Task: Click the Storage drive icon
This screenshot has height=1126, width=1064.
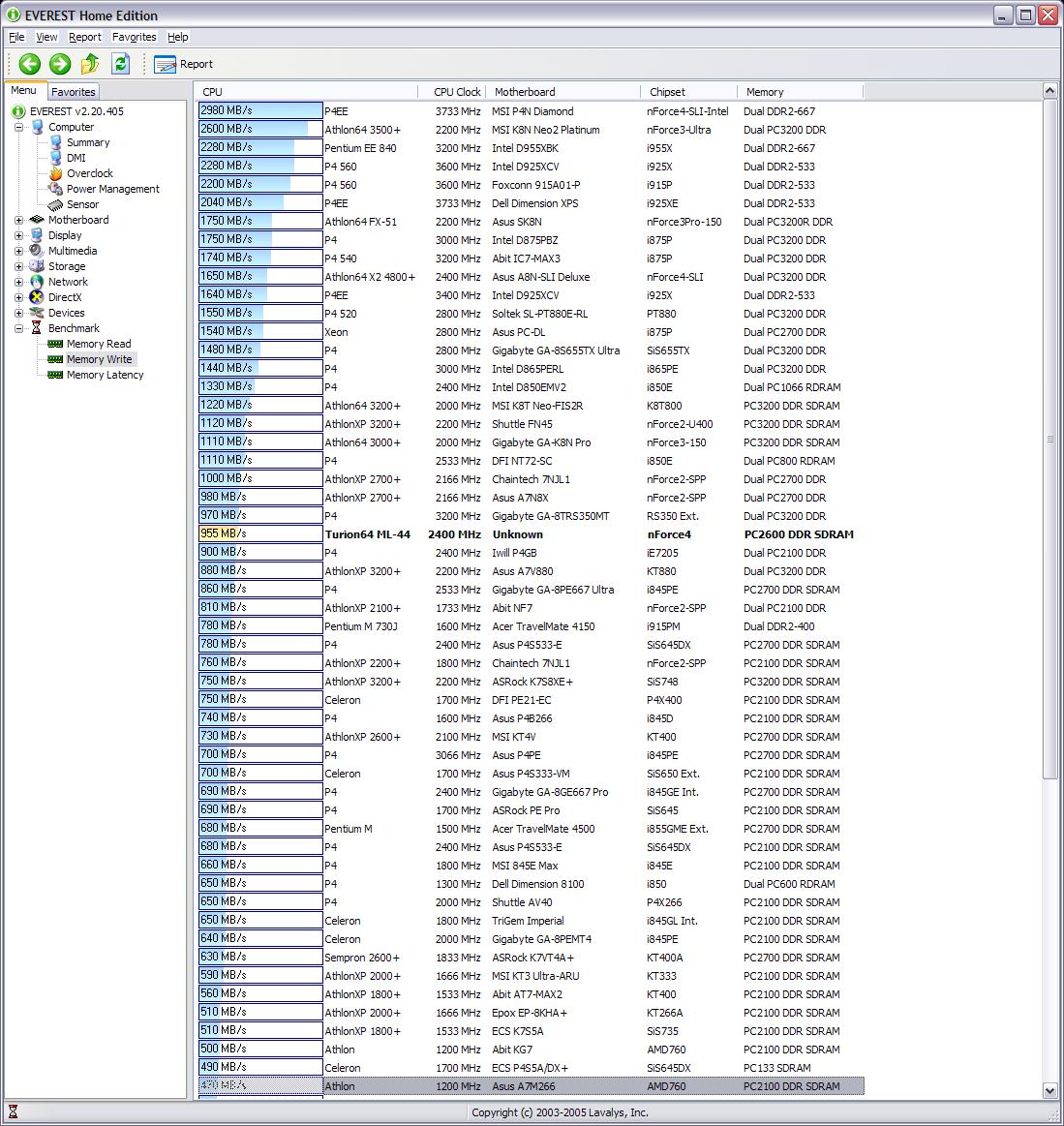Action: [x=37, y=266]
